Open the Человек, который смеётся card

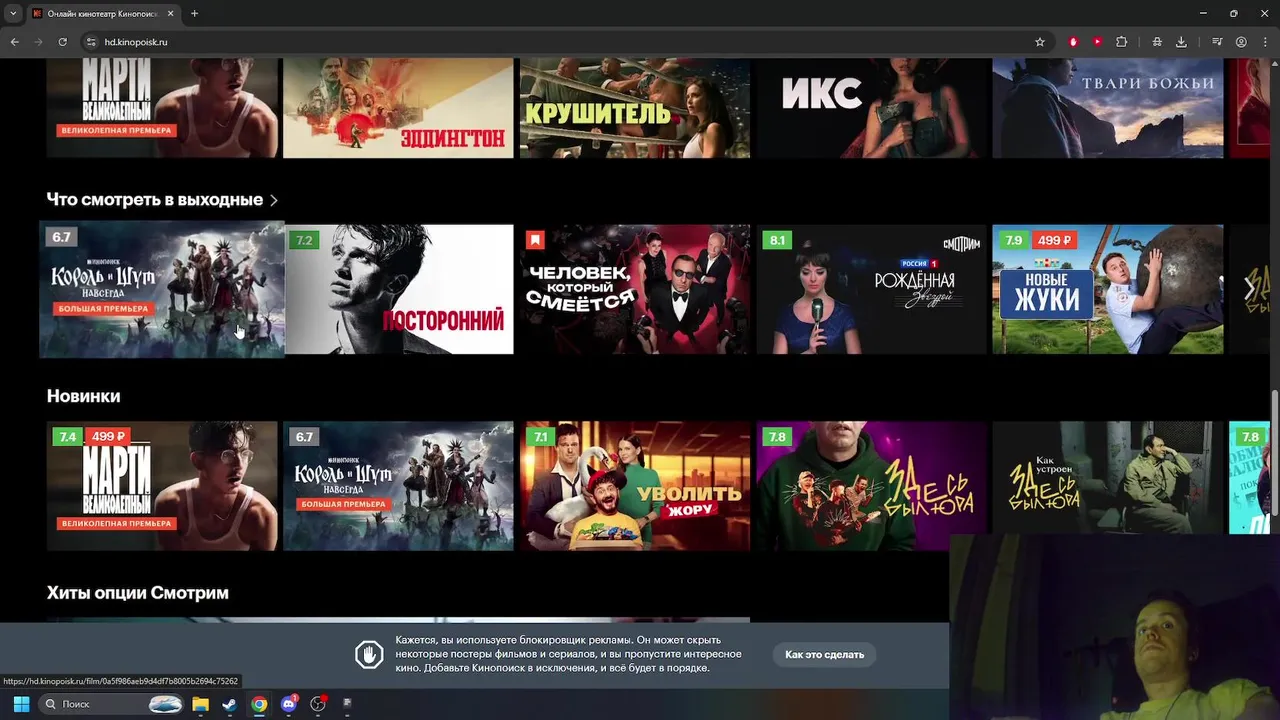pos(635,289)
